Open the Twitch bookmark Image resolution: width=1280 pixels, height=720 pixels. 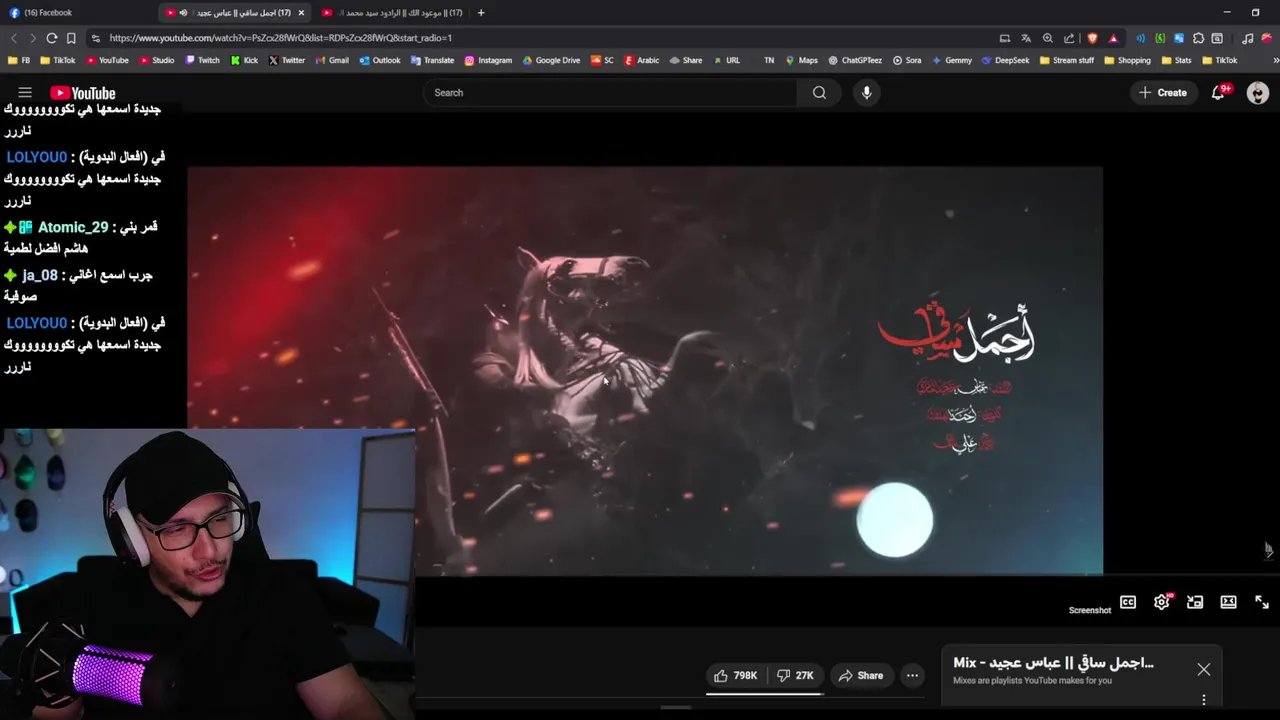tap(202, 60)
